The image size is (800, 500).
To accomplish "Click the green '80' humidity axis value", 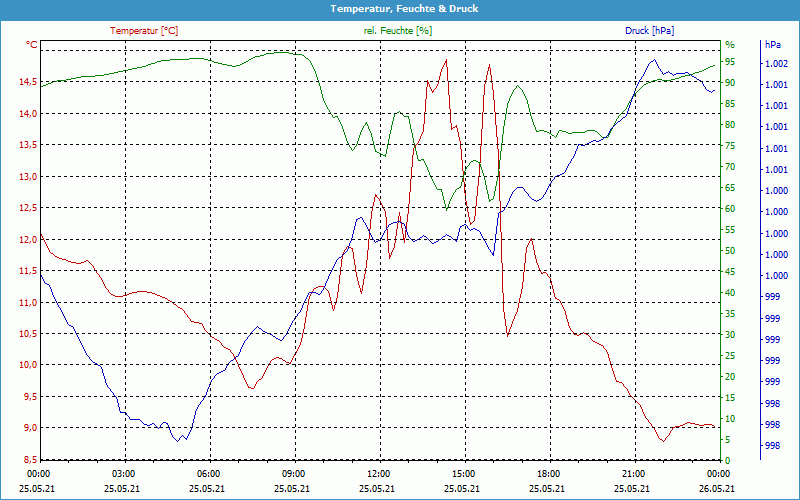I will click(x=730, y=125).
